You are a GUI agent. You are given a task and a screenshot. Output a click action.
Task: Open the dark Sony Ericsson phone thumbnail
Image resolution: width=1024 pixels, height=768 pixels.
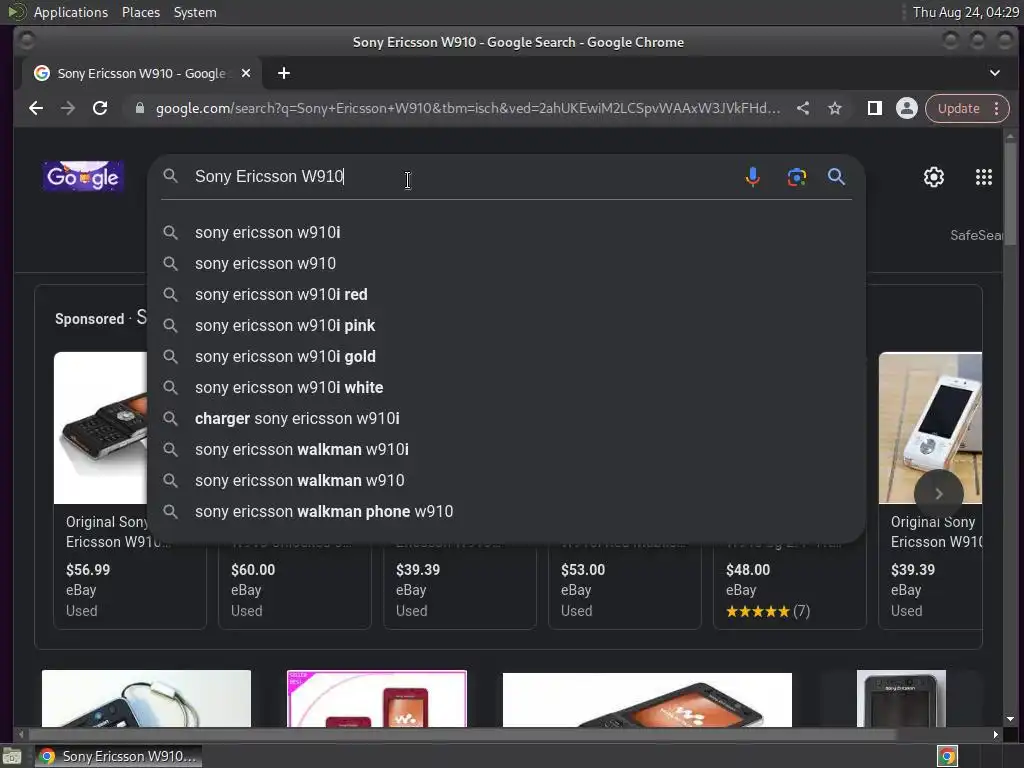pos(901,698)
